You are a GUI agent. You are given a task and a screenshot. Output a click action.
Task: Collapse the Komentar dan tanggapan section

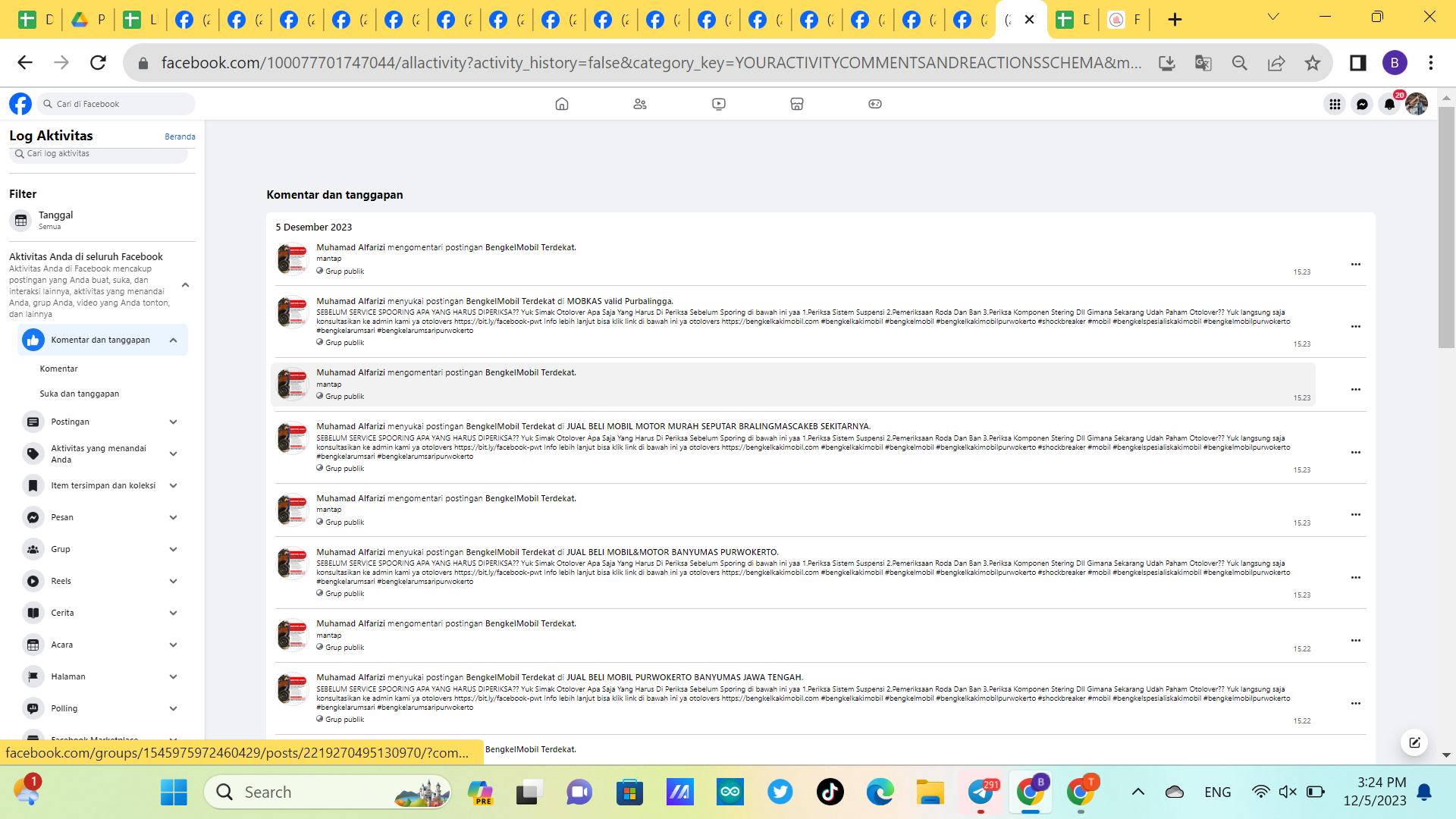click(x=174, y=340)
